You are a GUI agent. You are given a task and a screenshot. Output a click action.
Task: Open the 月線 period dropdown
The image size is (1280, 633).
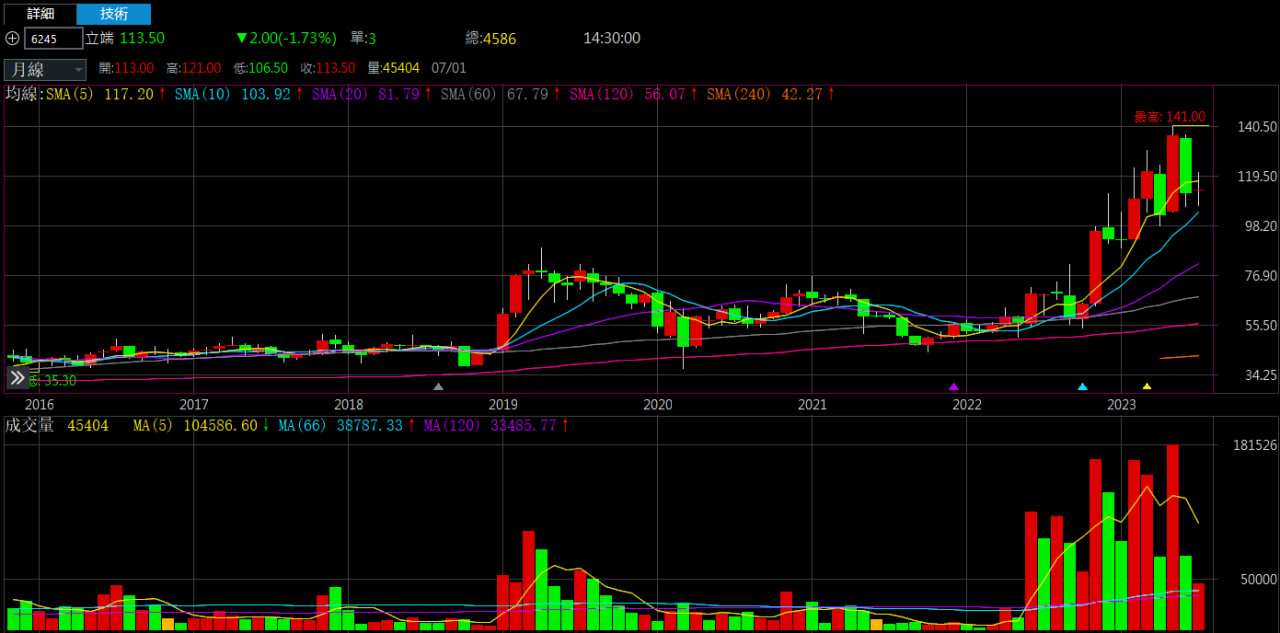(x=45, y=69)
